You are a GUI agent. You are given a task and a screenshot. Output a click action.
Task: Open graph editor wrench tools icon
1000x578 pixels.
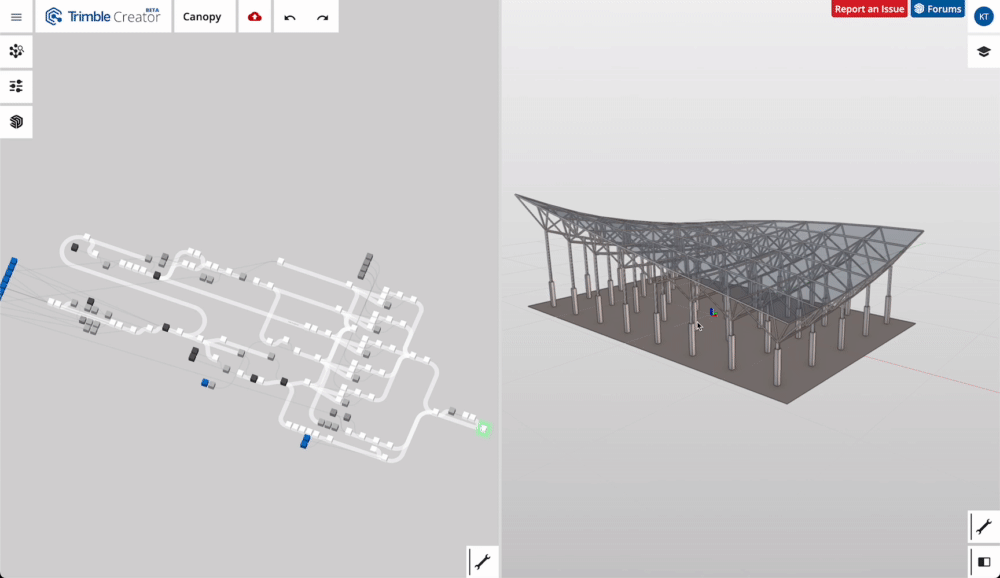[483, 561]
